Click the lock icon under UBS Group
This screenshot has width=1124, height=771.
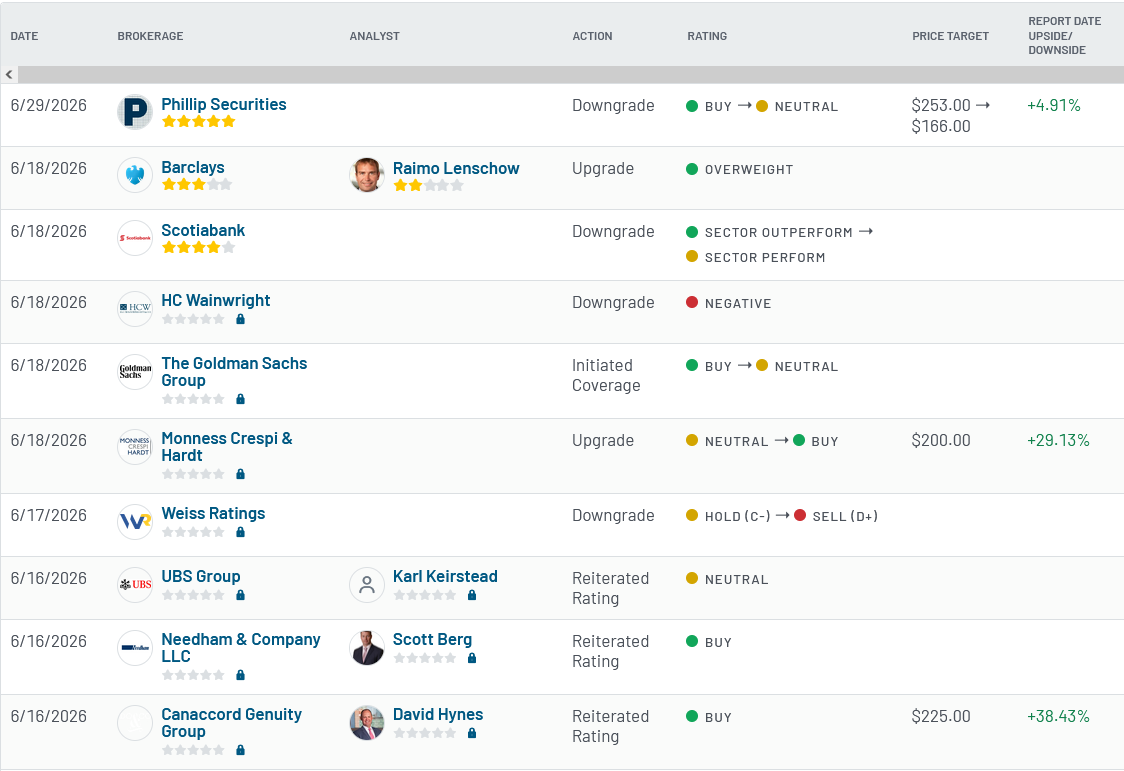pyautogui.click(x=241, y=595)
